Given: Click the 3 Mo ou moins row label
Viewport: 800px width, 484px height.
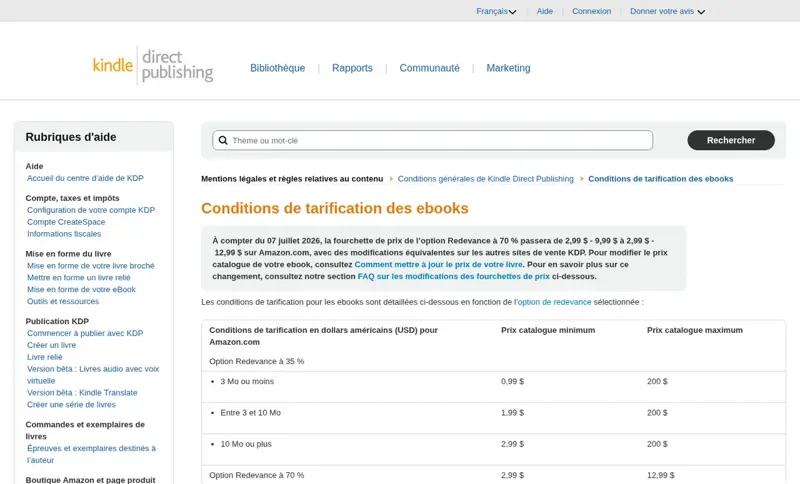Looking at the screenshot, I should (x=247, y=381).
